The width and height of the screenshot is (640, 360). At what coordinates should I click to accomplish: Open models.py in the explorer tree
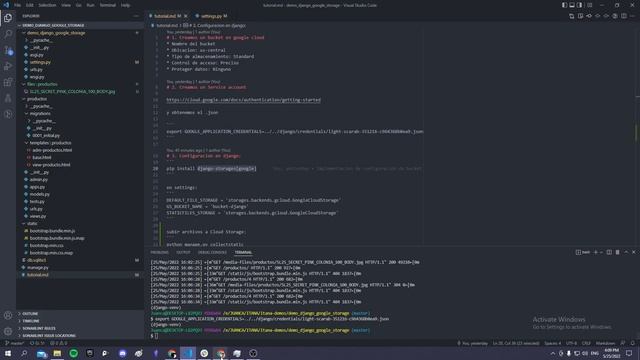[x=40, y=194]
